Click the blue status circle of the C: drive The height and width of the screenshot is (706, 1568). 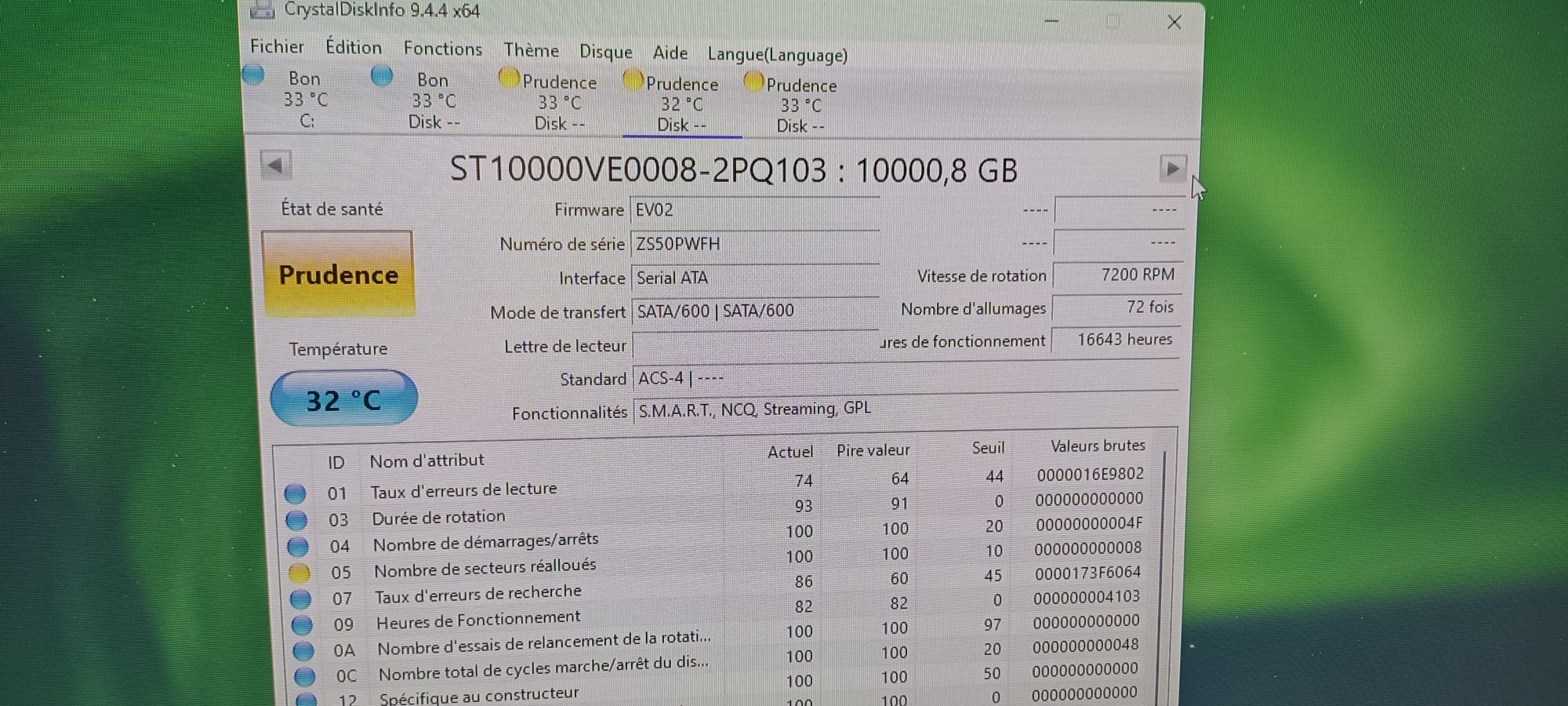253,75
